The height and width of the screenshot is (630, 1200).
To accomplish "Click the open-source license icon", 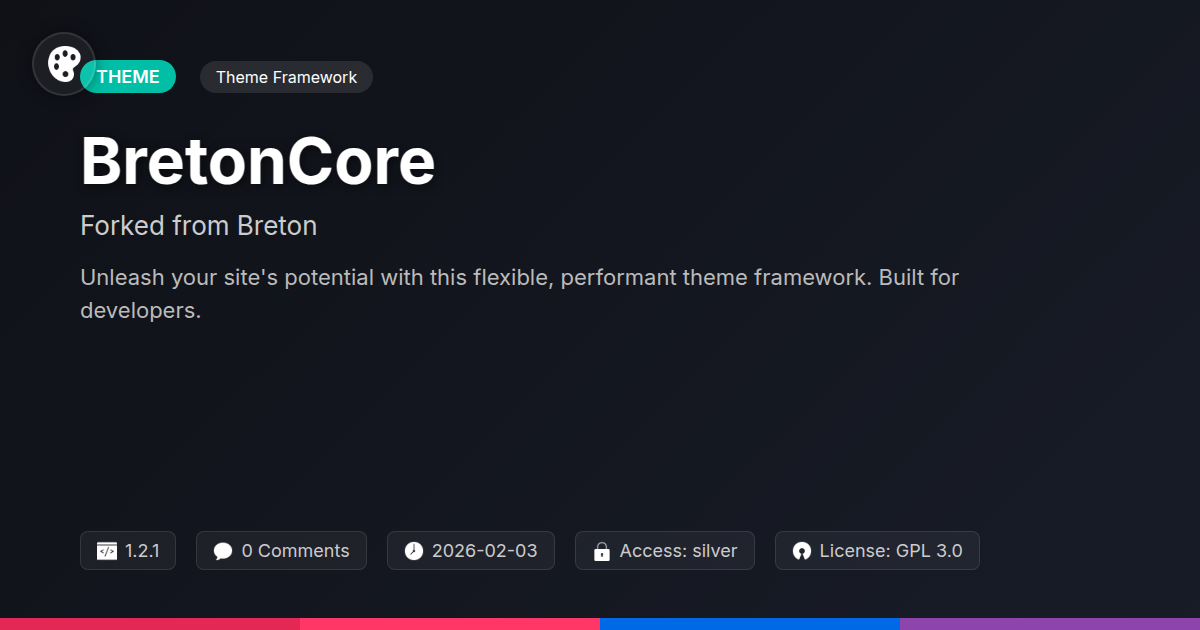I will (x=801, y=551).
